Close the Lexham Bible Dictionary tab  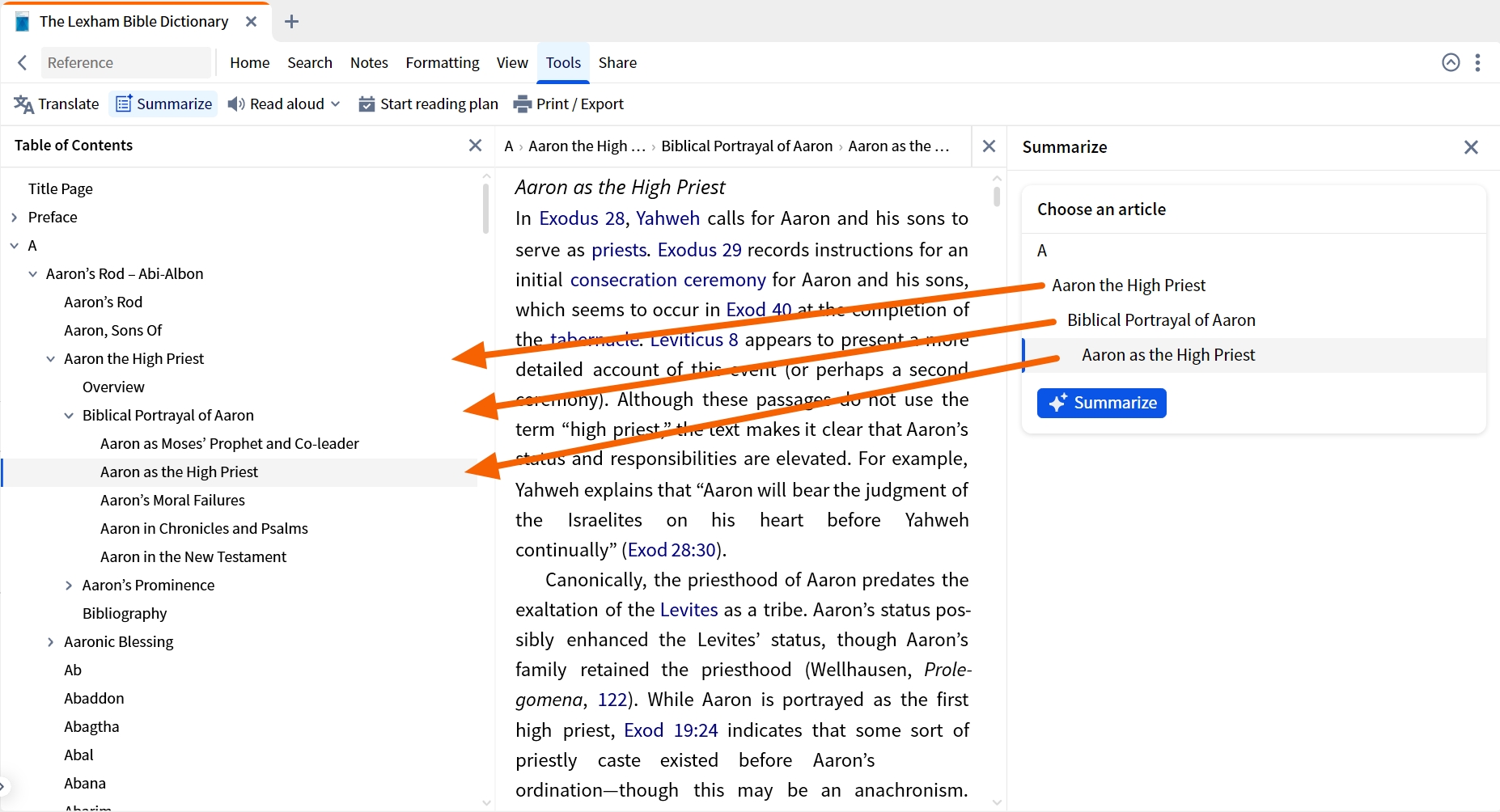point(251,22)
